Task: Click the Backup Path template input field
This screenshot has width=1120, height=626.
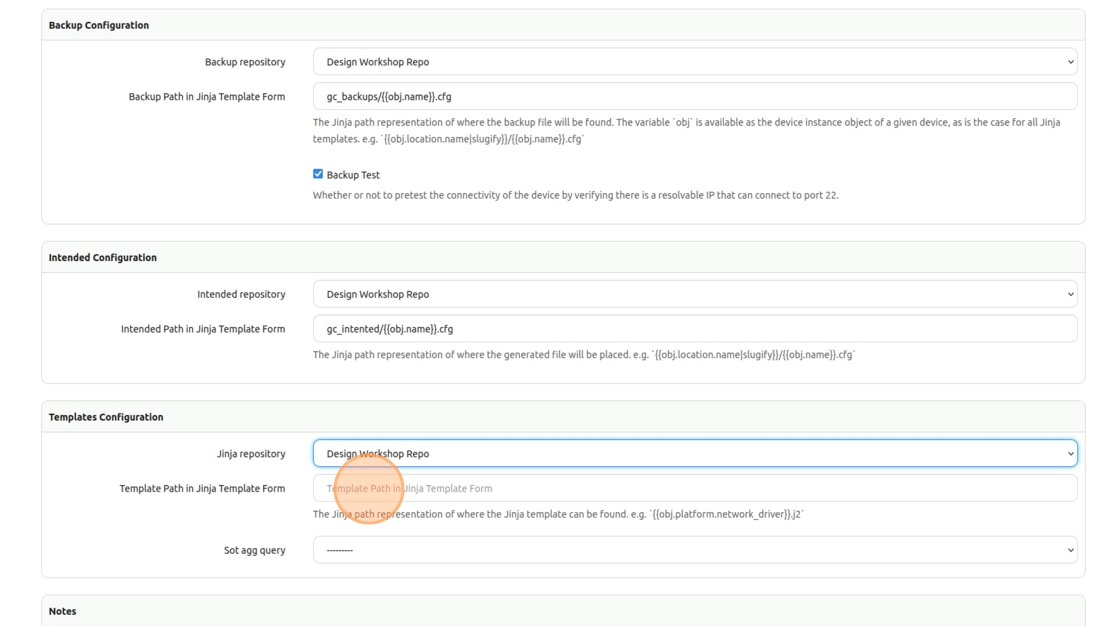Action: tap(694, 97)
